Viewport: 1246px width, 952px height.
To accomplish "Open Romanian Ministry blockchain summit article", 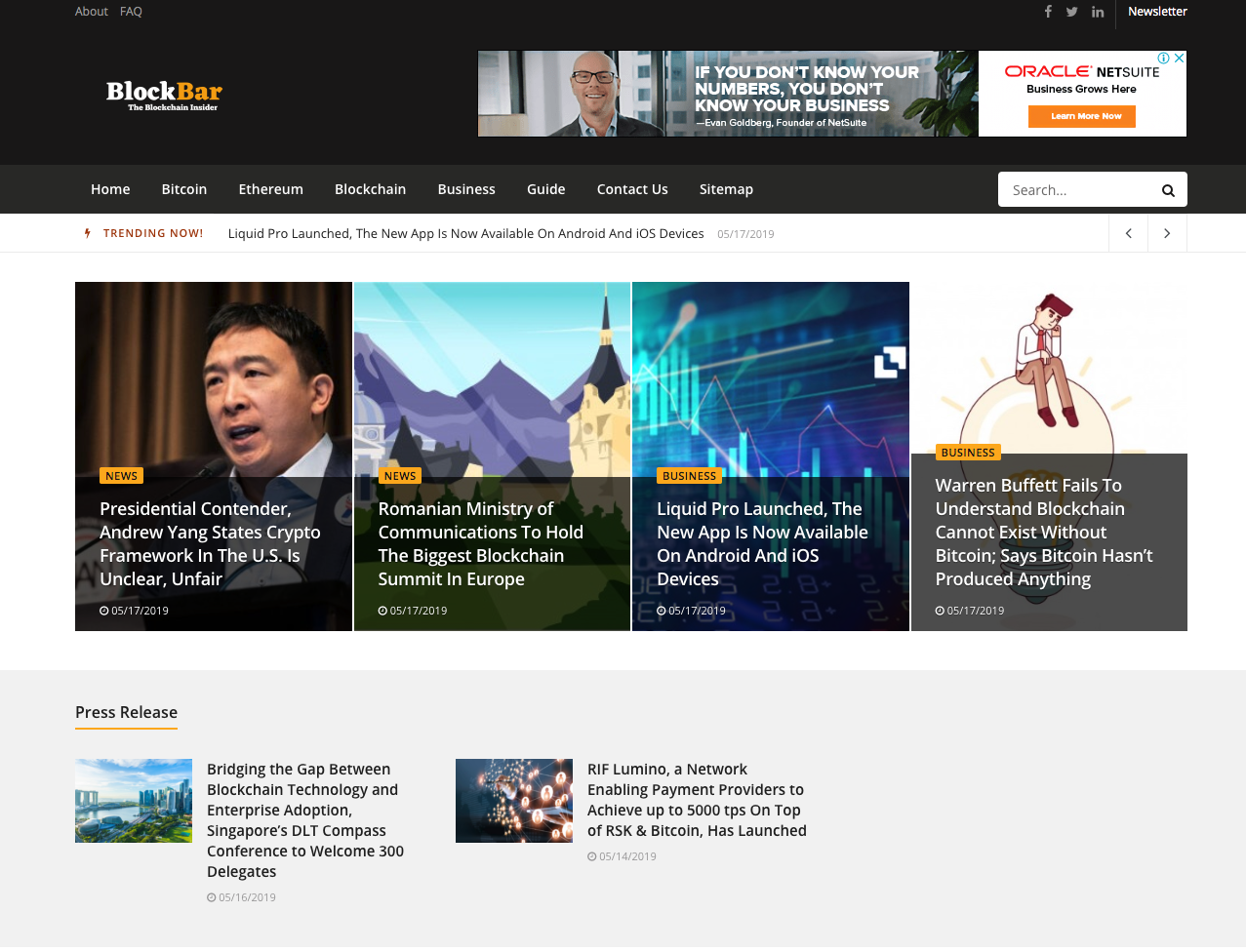I will [x=481, y=544].
